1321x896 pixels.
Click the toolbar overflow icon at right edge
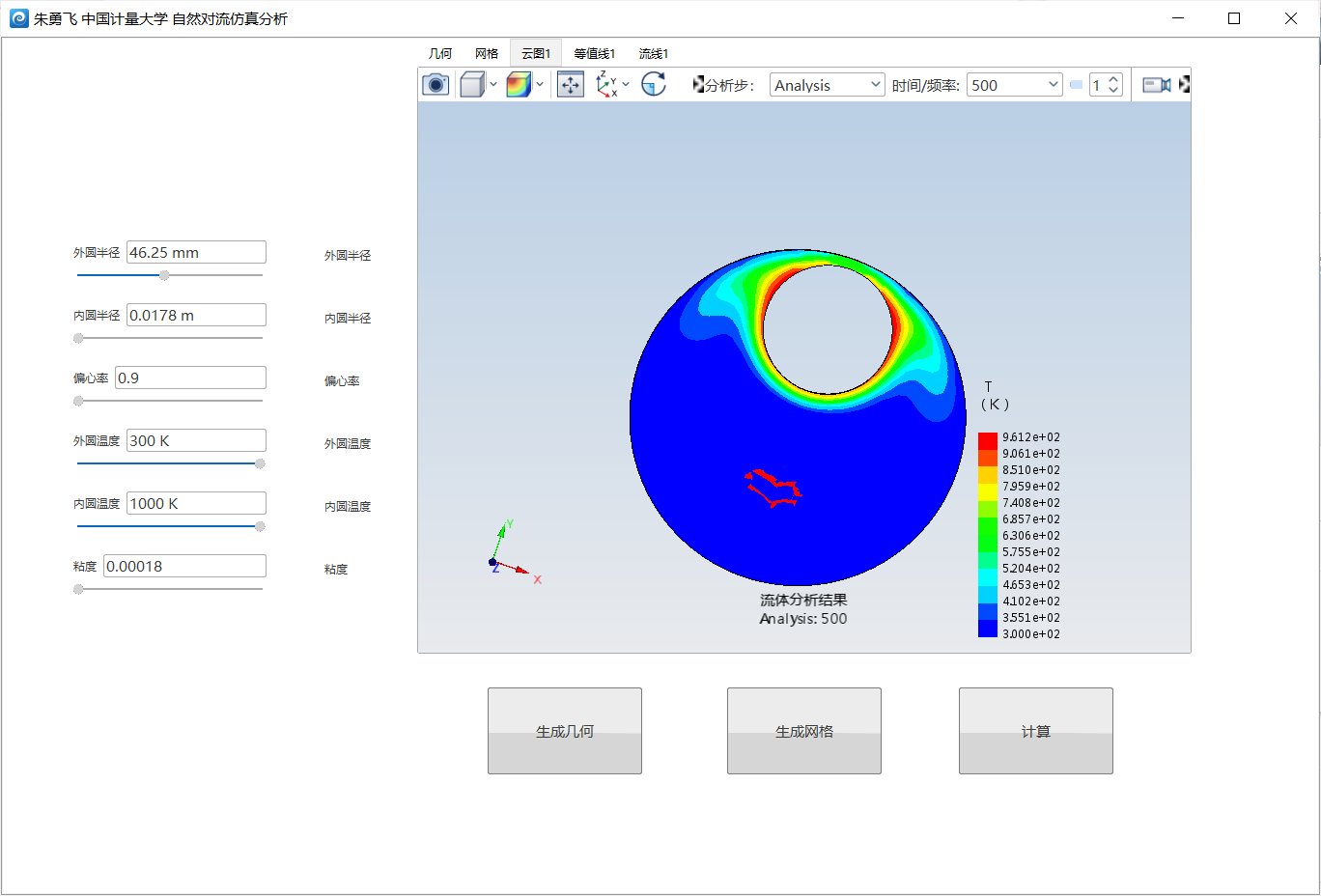tap(1184, 85)
